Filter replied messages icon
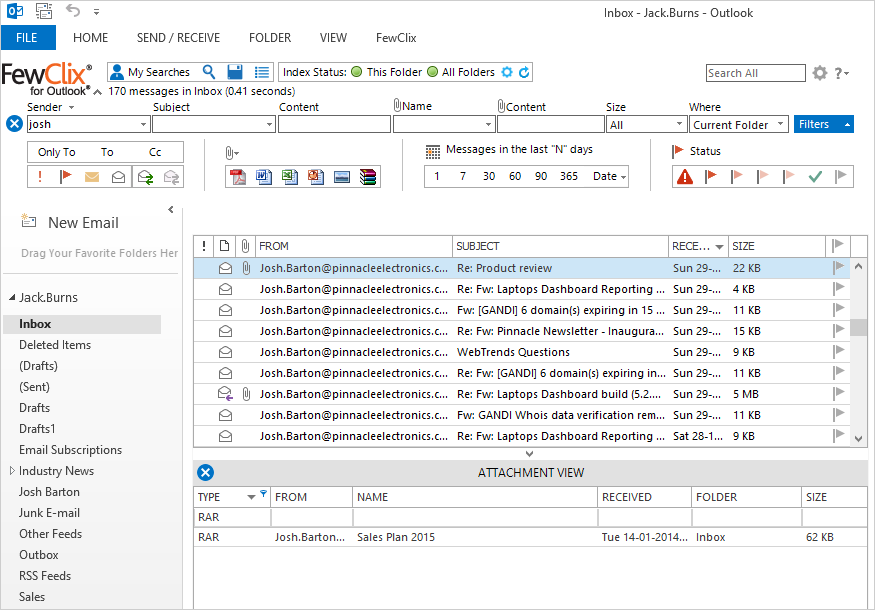875x610 pixels. [146, 177]
